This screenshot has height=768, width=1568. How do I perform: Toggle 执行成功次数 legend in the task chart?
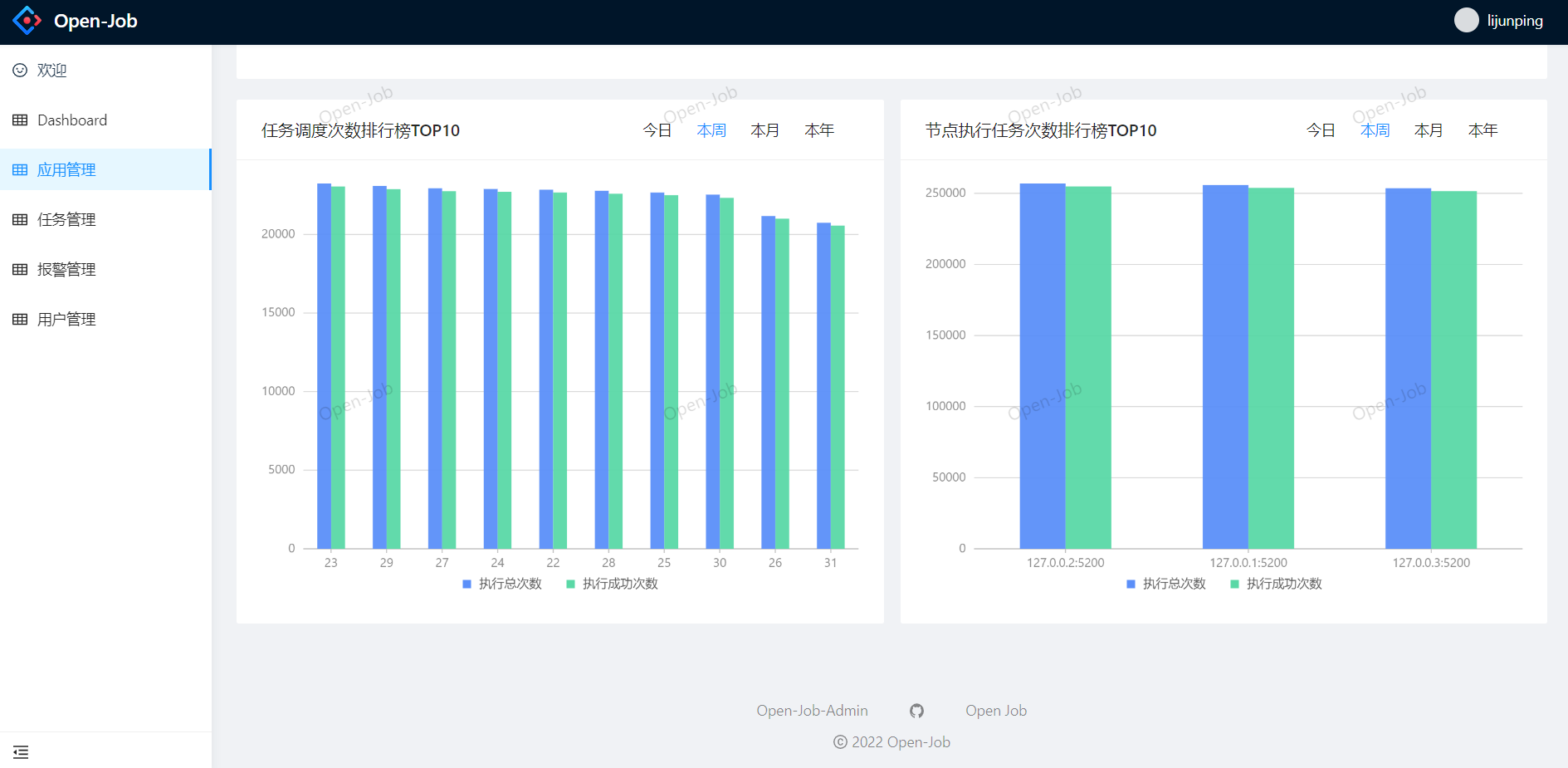click(x=612, y=584)
